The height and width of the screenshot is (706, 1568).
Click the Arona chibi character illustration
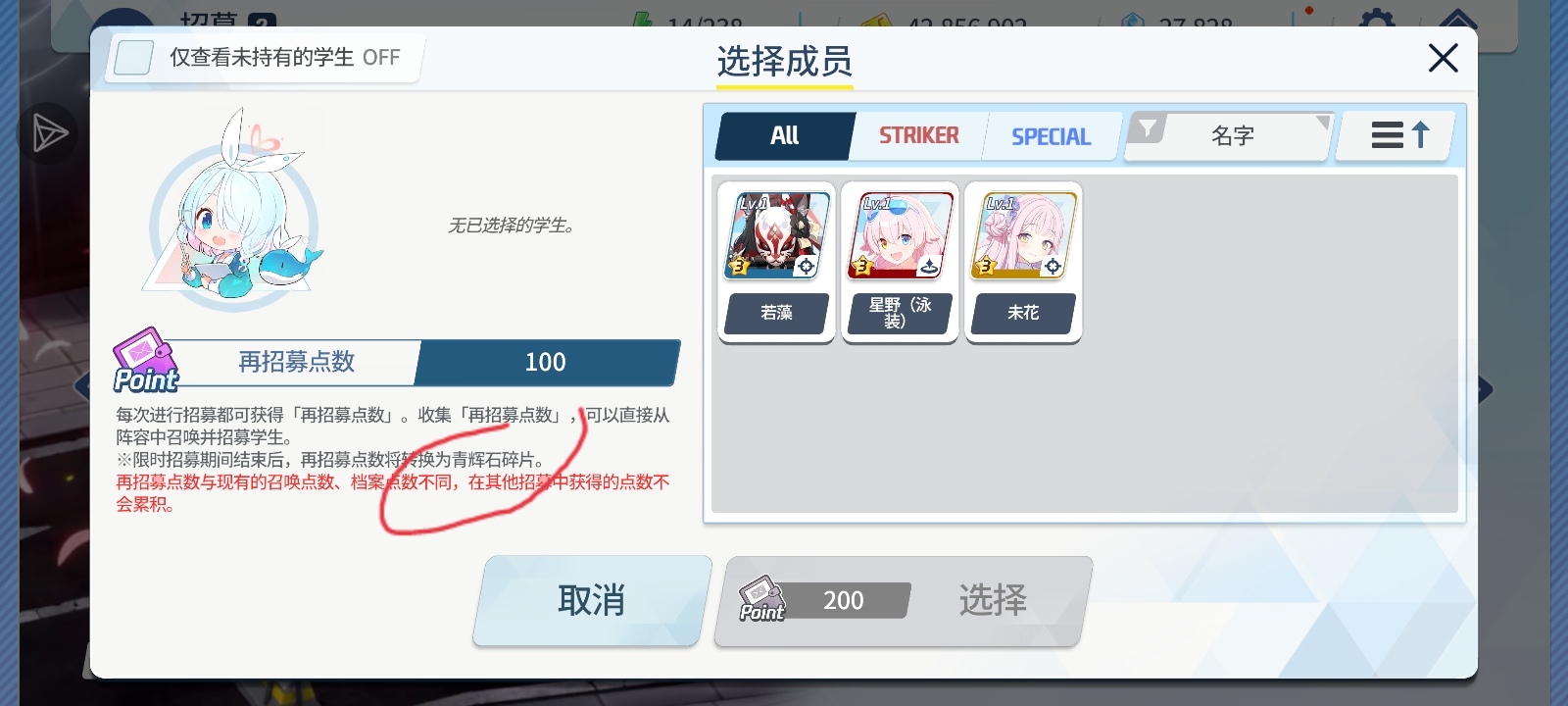233,211
